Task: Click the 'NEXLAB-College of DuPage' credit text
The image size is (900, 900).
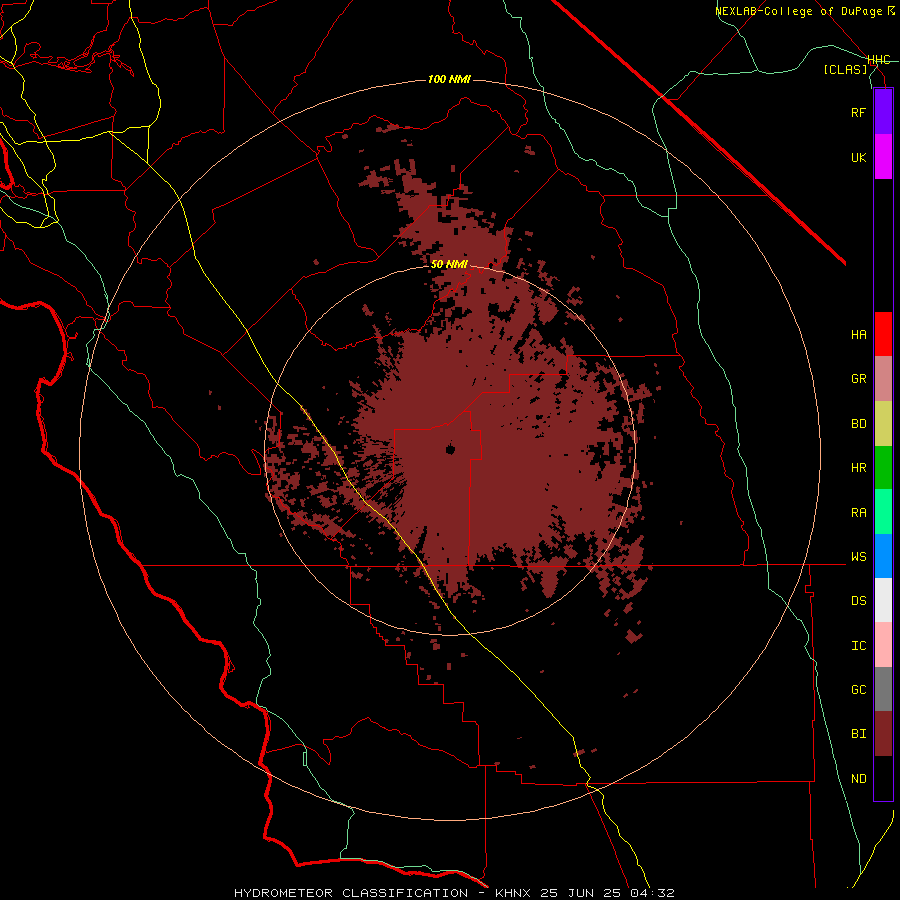Action: pos(799,11)
